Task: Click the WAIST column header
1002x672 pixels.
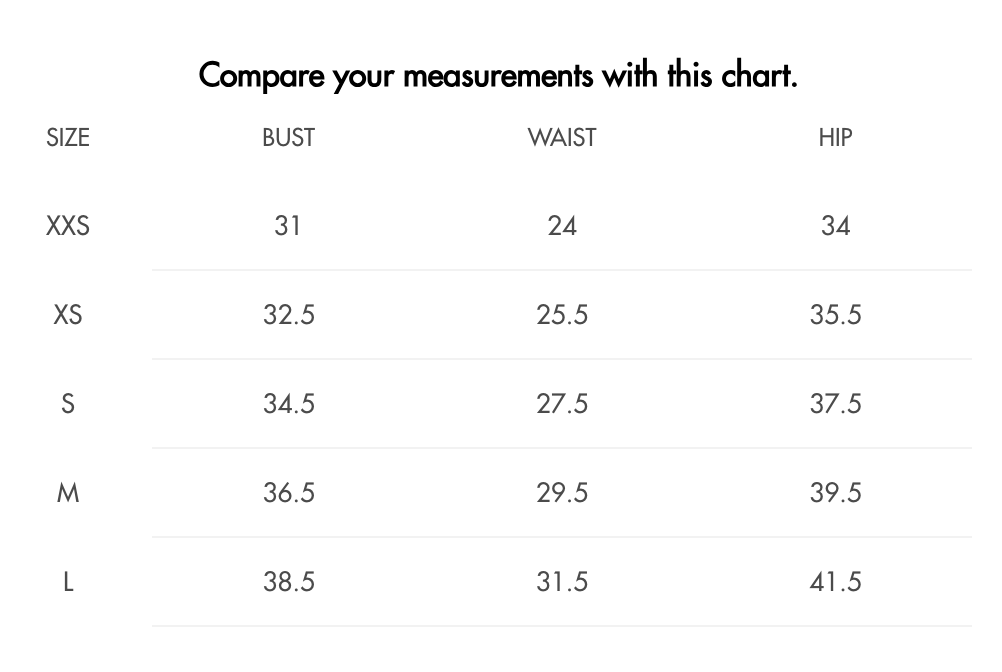Action: click(562, 137)
